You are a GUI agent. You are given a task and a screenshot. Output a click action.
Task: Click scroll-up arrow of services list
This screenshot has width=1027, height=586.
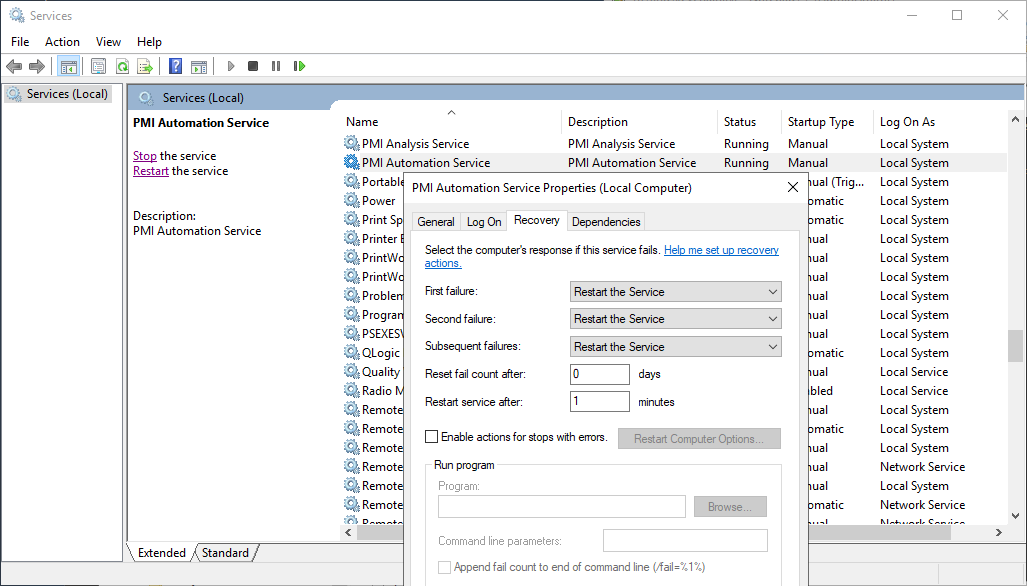(1015, 119)
